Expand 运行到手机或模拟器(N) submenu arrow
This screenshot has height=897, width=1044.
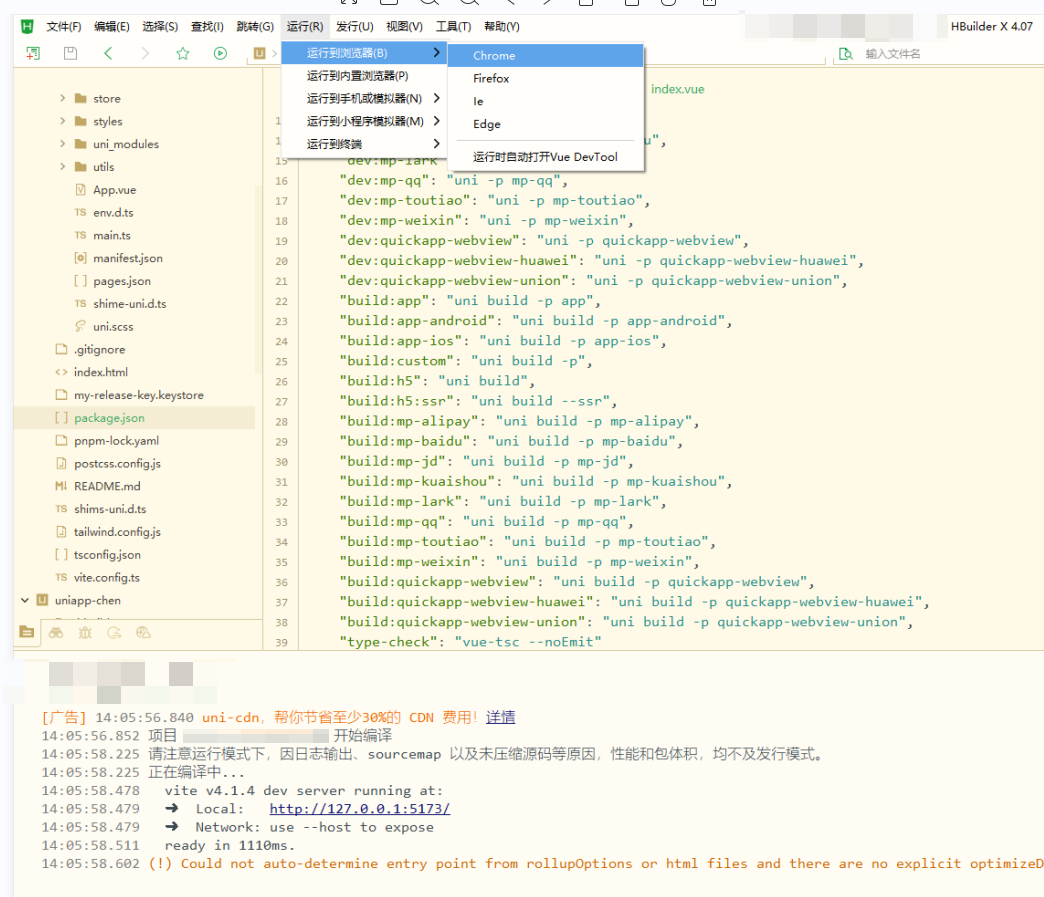pos(436,99)
